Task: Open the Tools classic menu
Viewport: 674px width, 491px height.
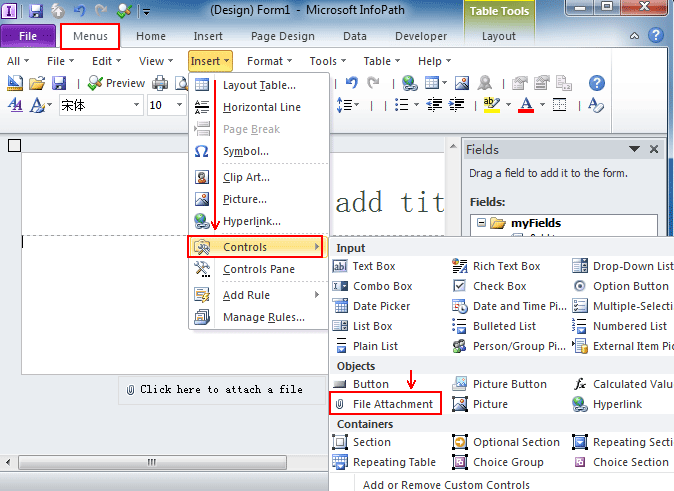Action: tap(328, 61)
